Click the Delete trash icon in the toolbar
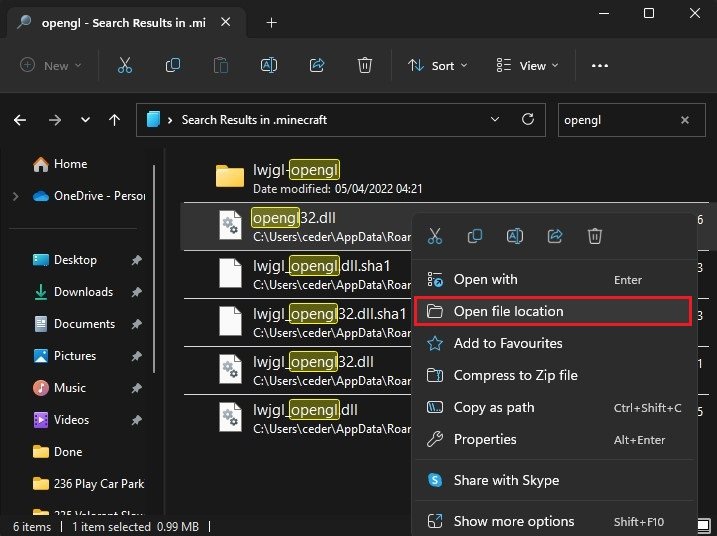The image size is (717, 536). click(365, 65)
